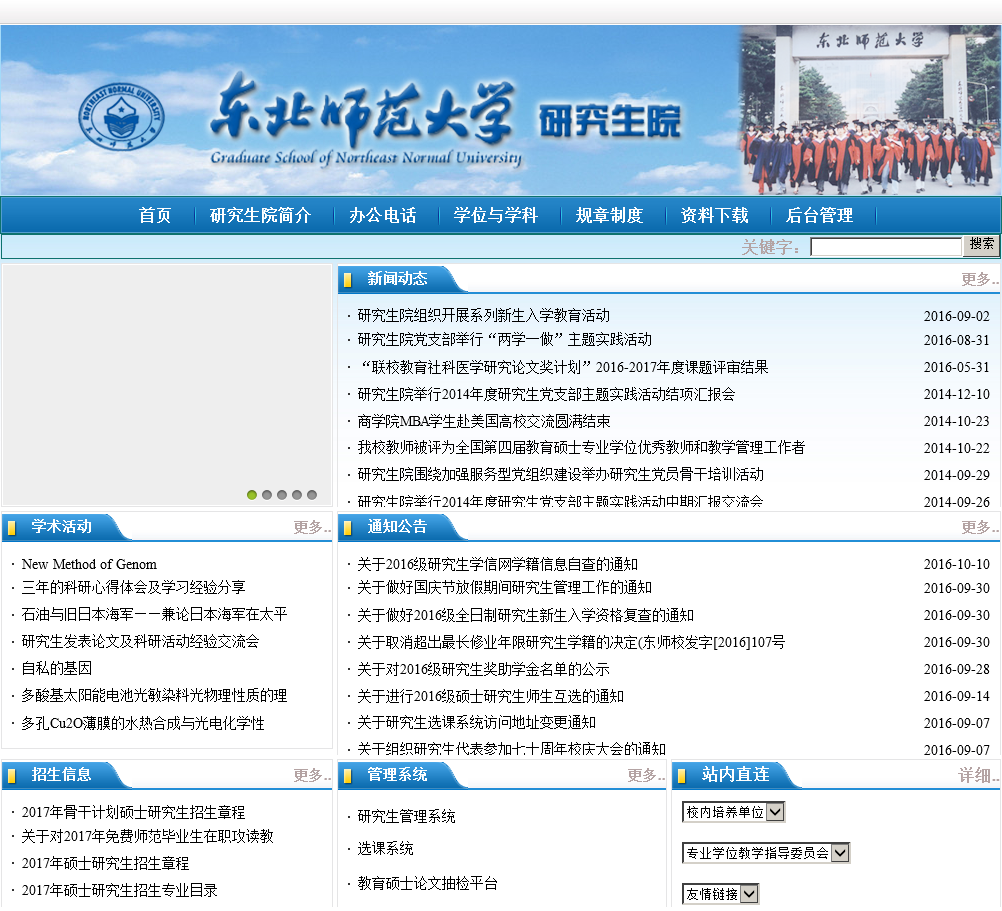Image resolution: width=1002 pixels, height=911 pixels.
Task: Open 更多 link in 学术活动 section
Action: point(311,527)
